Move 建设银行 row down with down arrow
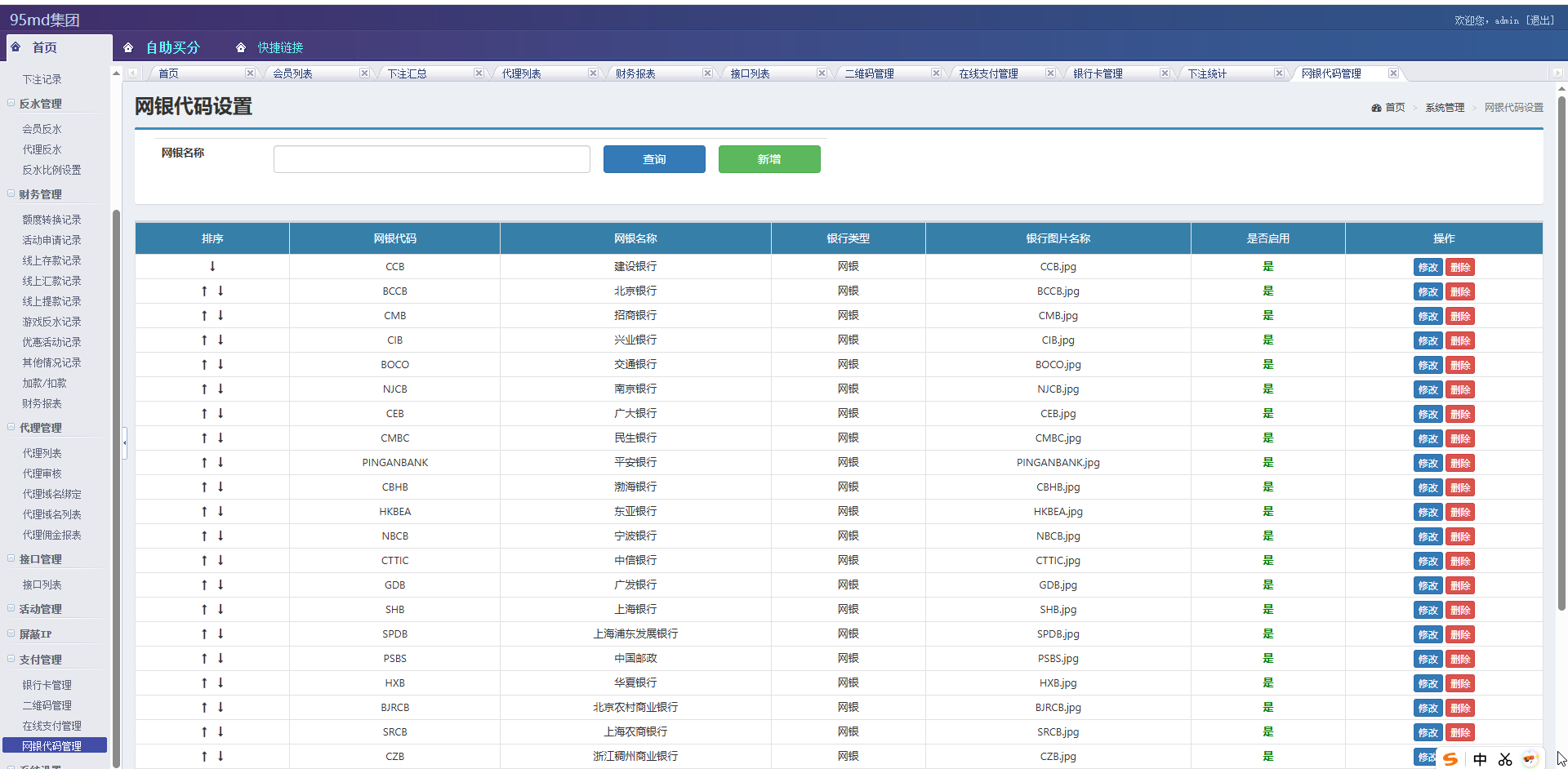The height and width of the screenshot is (769, 1568). point(212,267)
